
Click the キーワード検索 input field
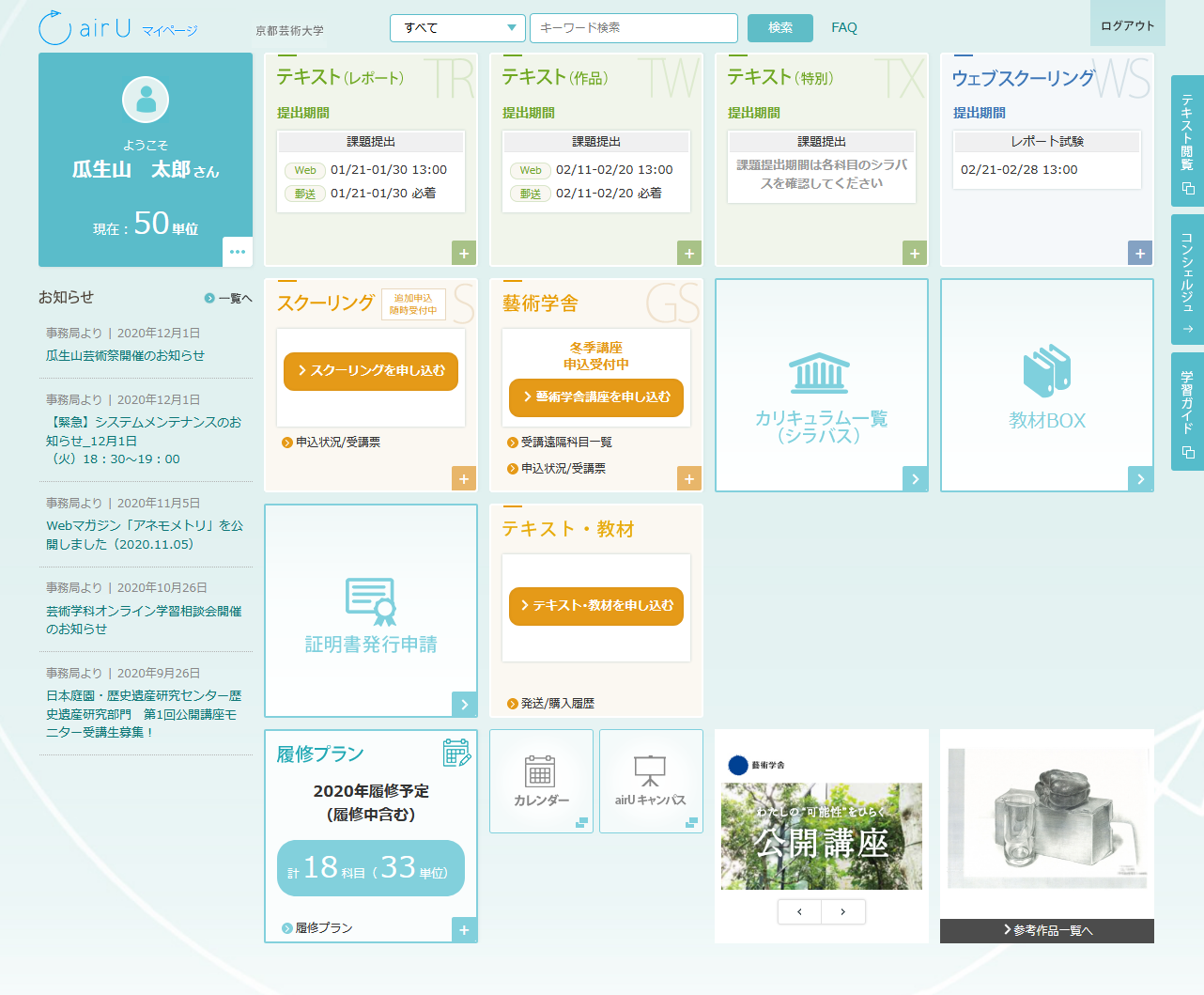pos(634,28)
